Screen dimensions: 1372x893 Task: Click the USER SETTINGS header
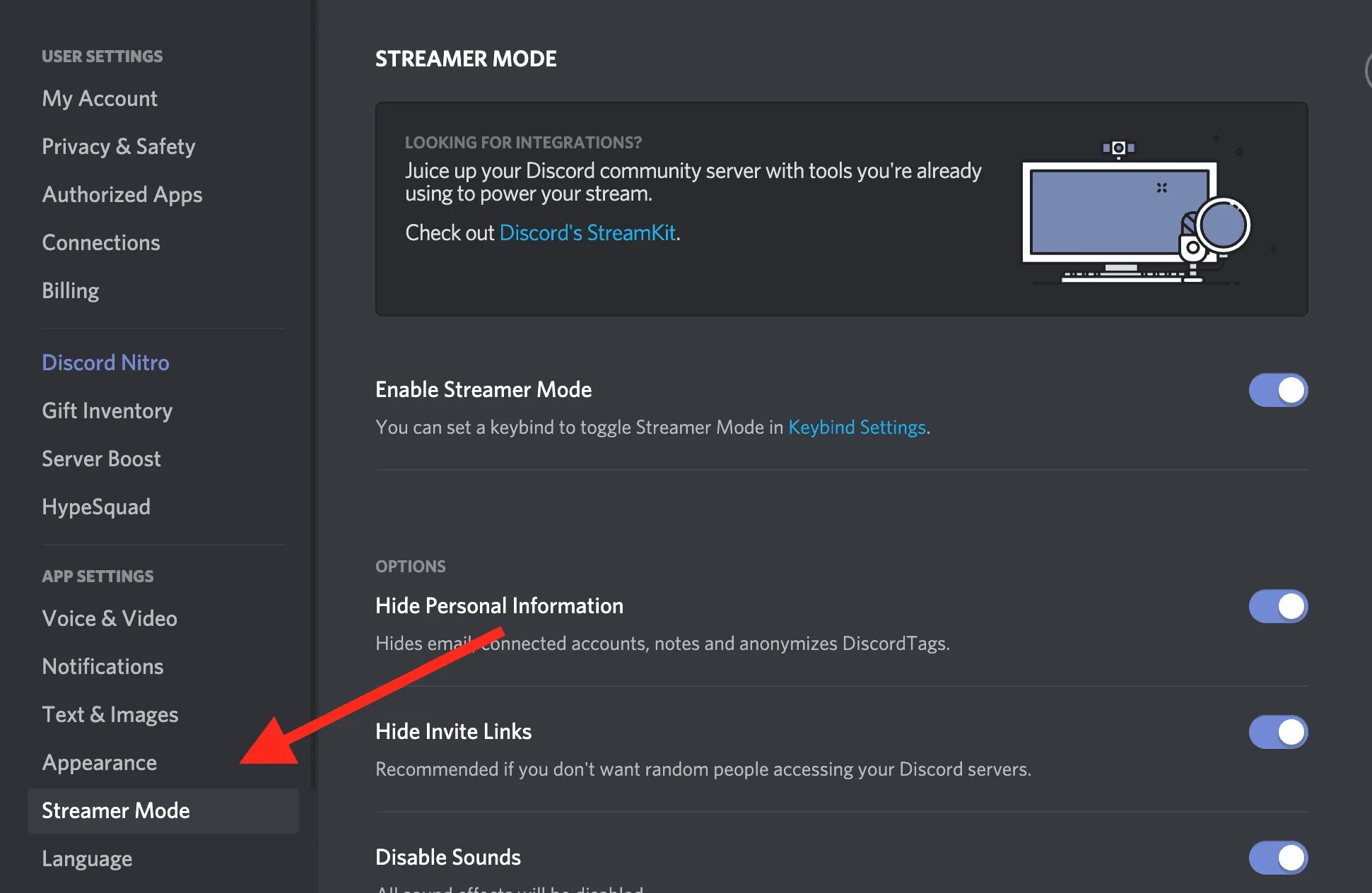[x=102, y=57]
